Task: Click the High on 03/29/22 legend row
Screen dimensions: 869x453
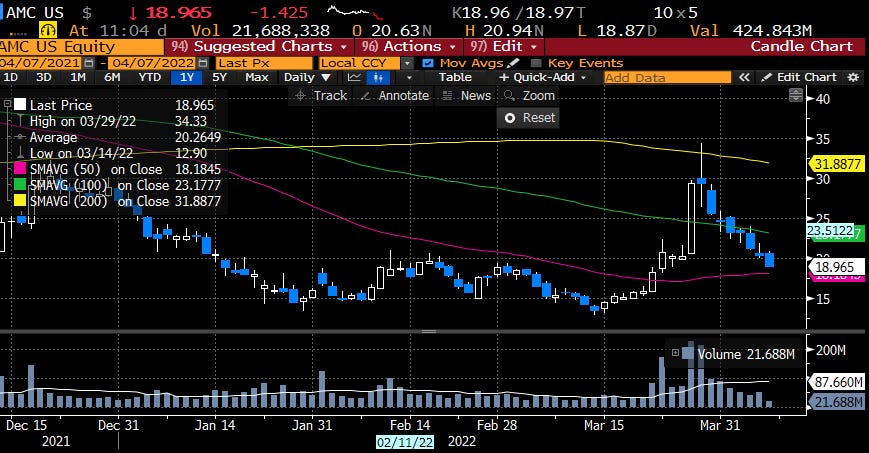Action: (118, 121)
